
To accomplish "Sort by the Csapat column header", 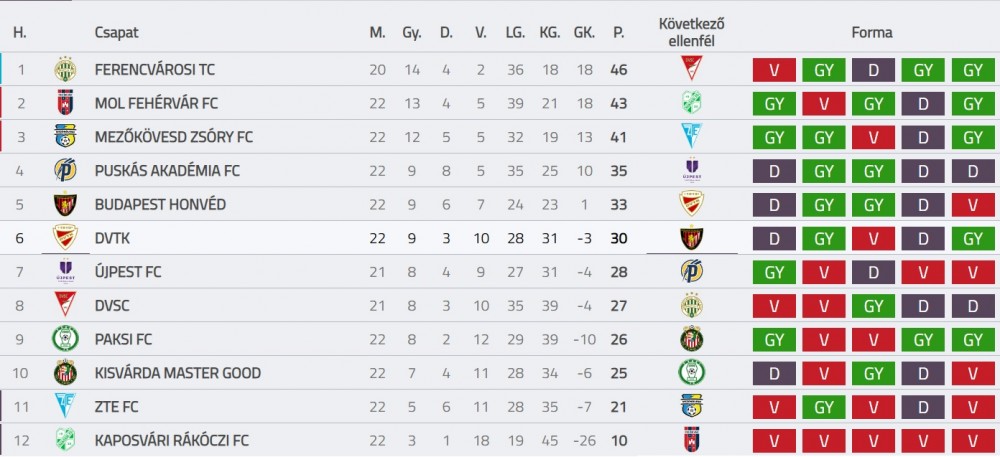I will coord(116,33).
